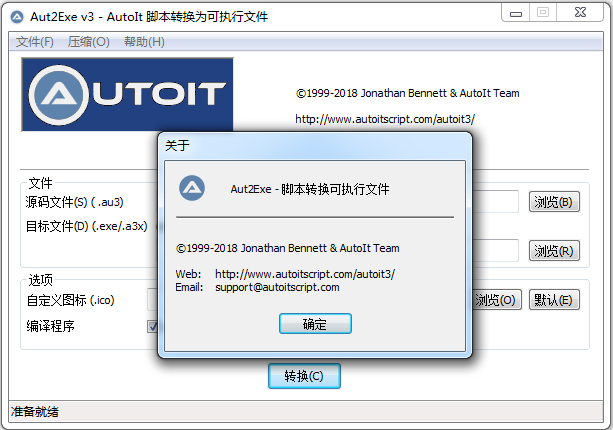This screenshot has height=430, width=613.
Task: Click the destination file path input field
Action: (x=495, y=251)
